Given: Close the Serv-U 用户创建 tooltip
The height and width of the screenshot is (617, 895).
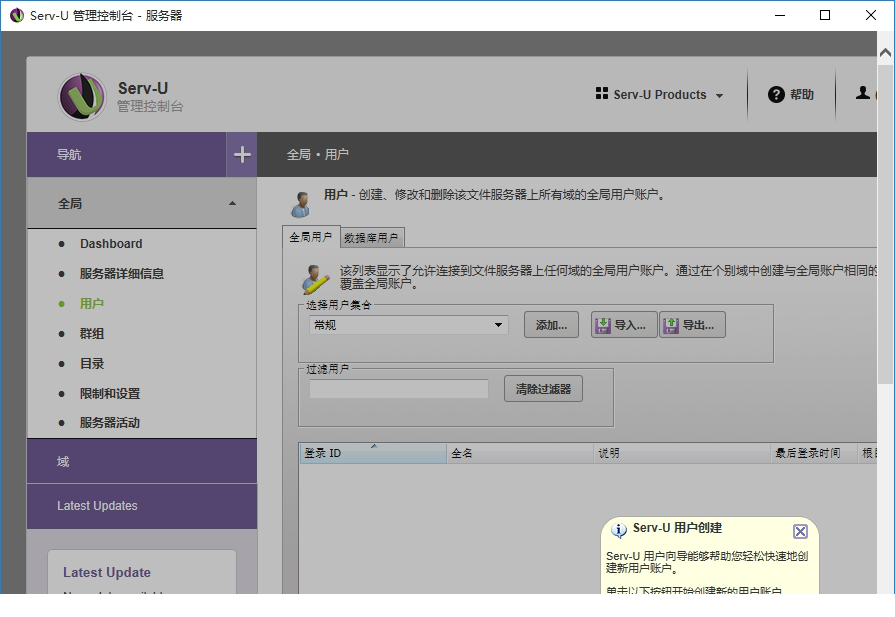Looking at the screenshot, I should pos(800,531).
